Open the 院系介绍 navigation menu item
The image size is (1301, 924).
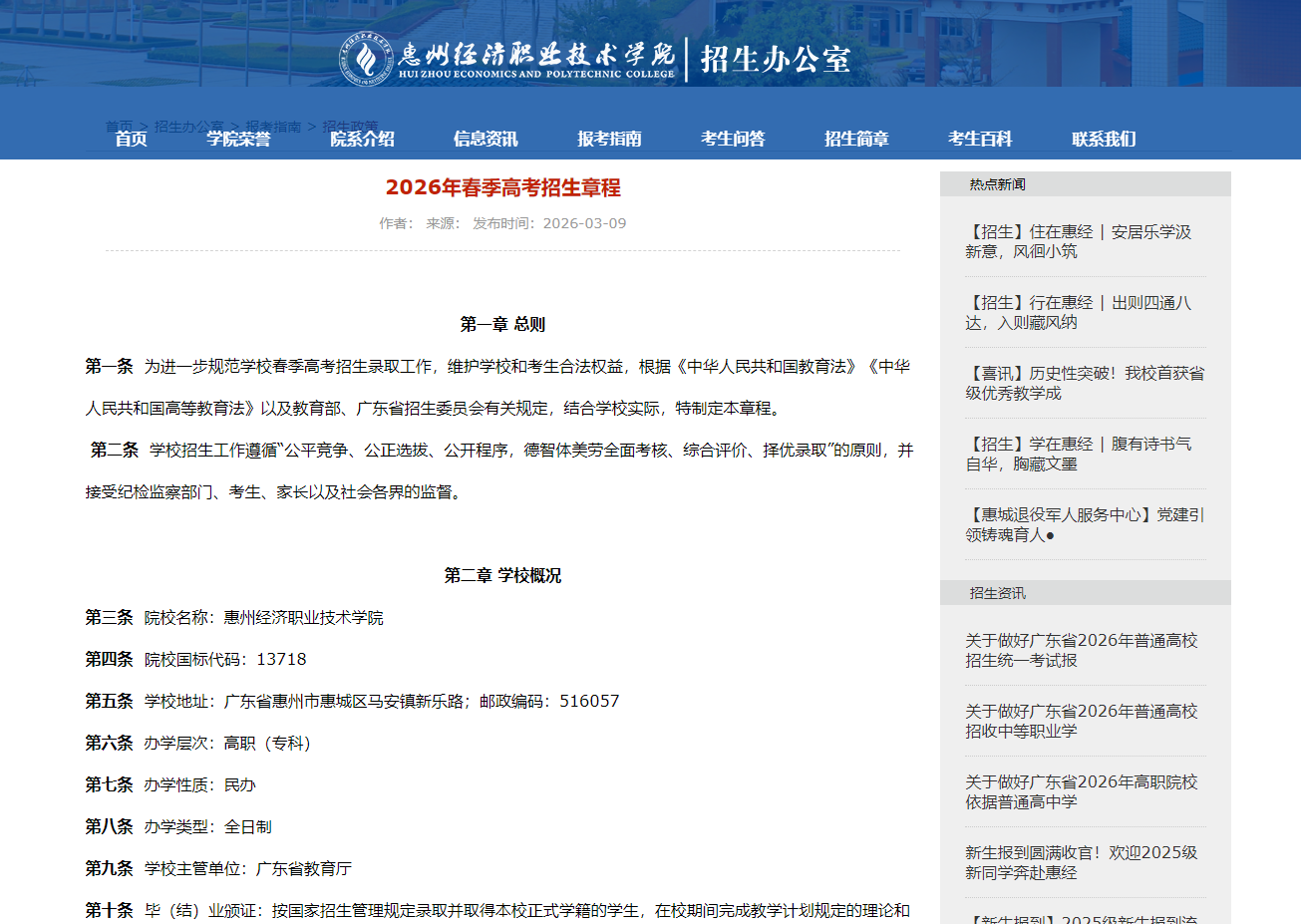(x=364, y=140)
